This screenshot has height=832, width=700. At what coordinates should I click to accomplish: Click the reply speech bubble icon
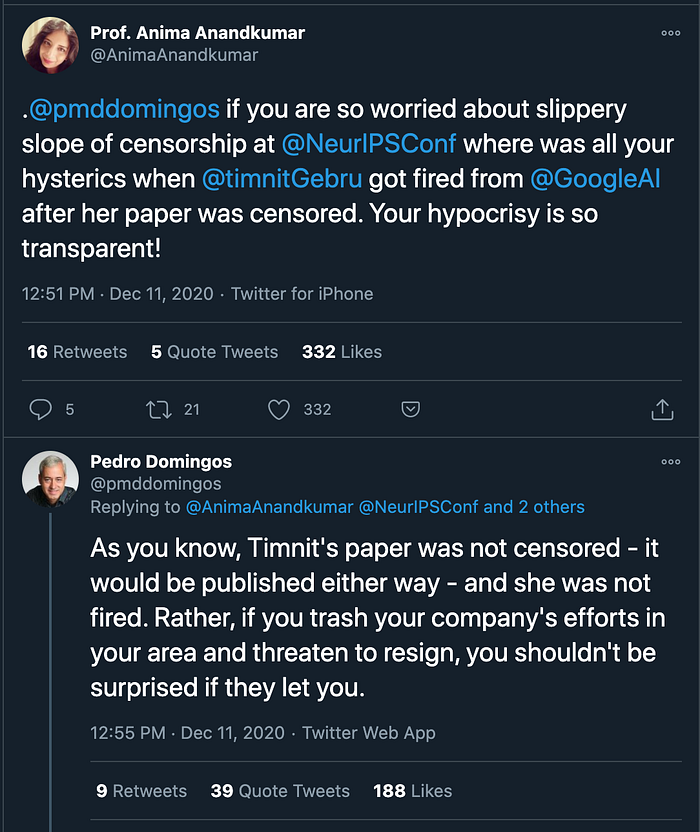pos(40,409)
